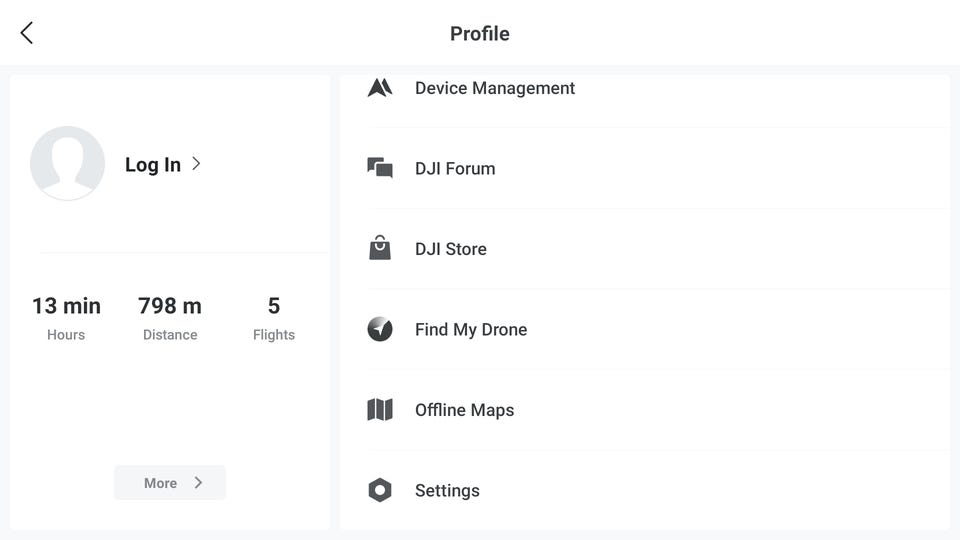Open the Offline Maps menu entry
The image size is (960, 540).
coord(658,410)
